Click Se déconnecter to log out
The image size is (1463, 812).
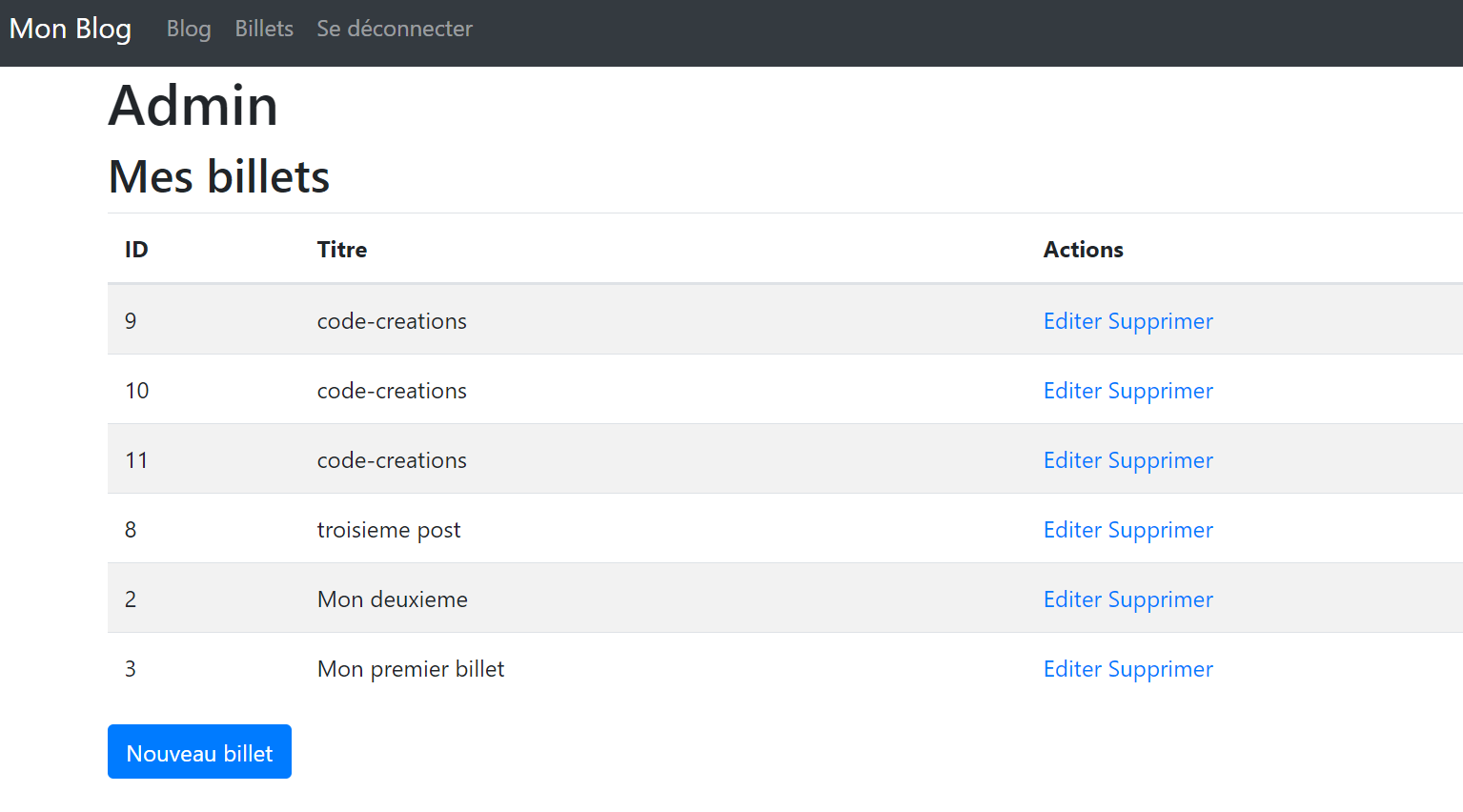click(395, 29)
